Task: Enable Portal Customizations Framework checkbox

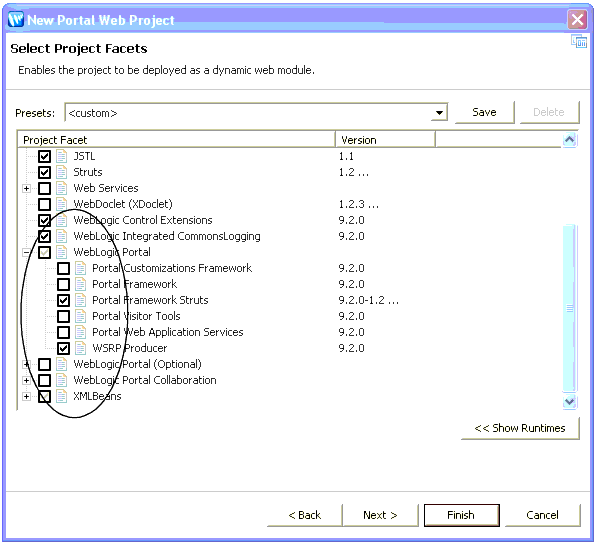Action: [63, 268]
